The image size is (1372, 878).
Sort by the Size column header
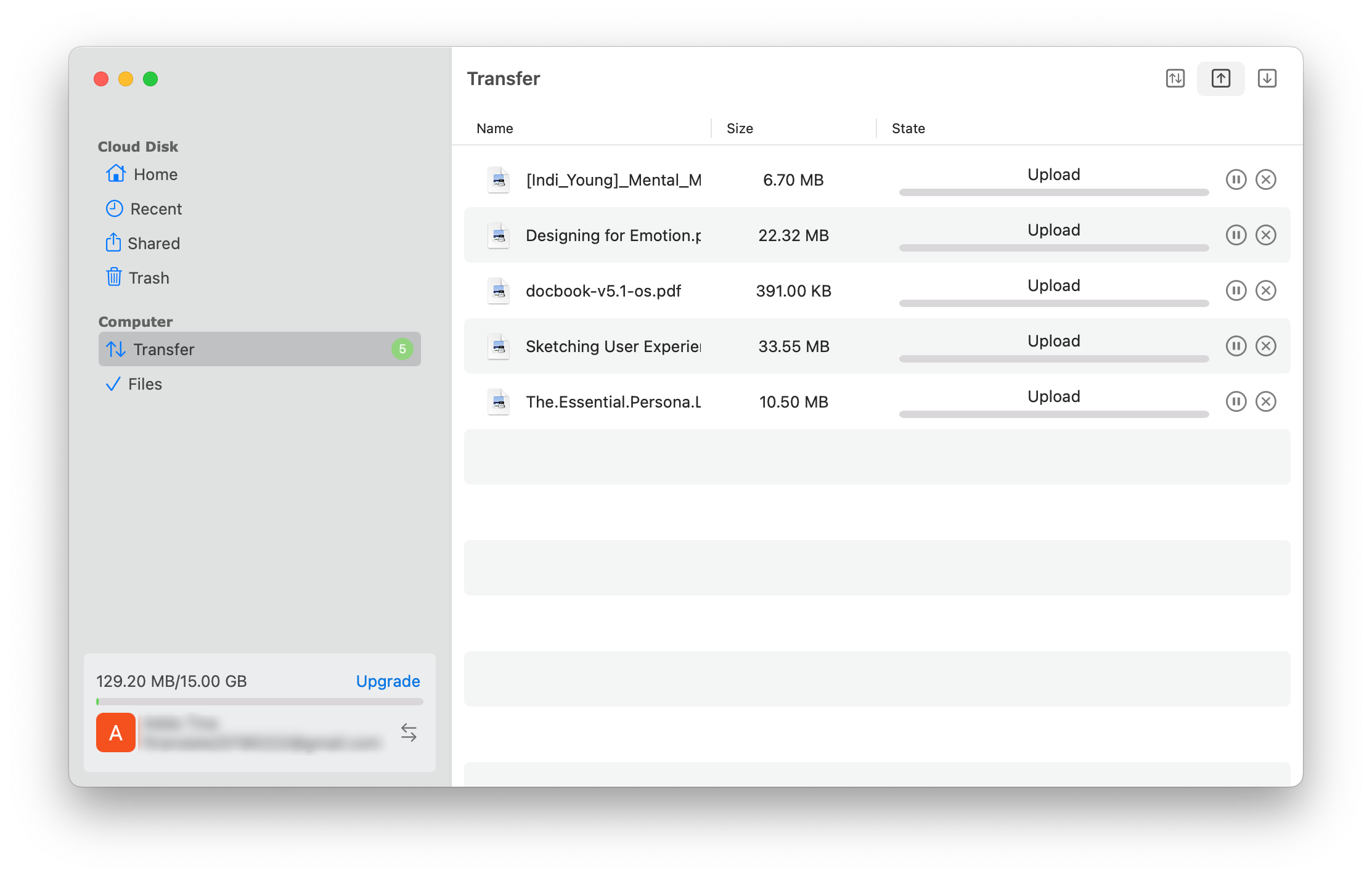coord(740,128)
